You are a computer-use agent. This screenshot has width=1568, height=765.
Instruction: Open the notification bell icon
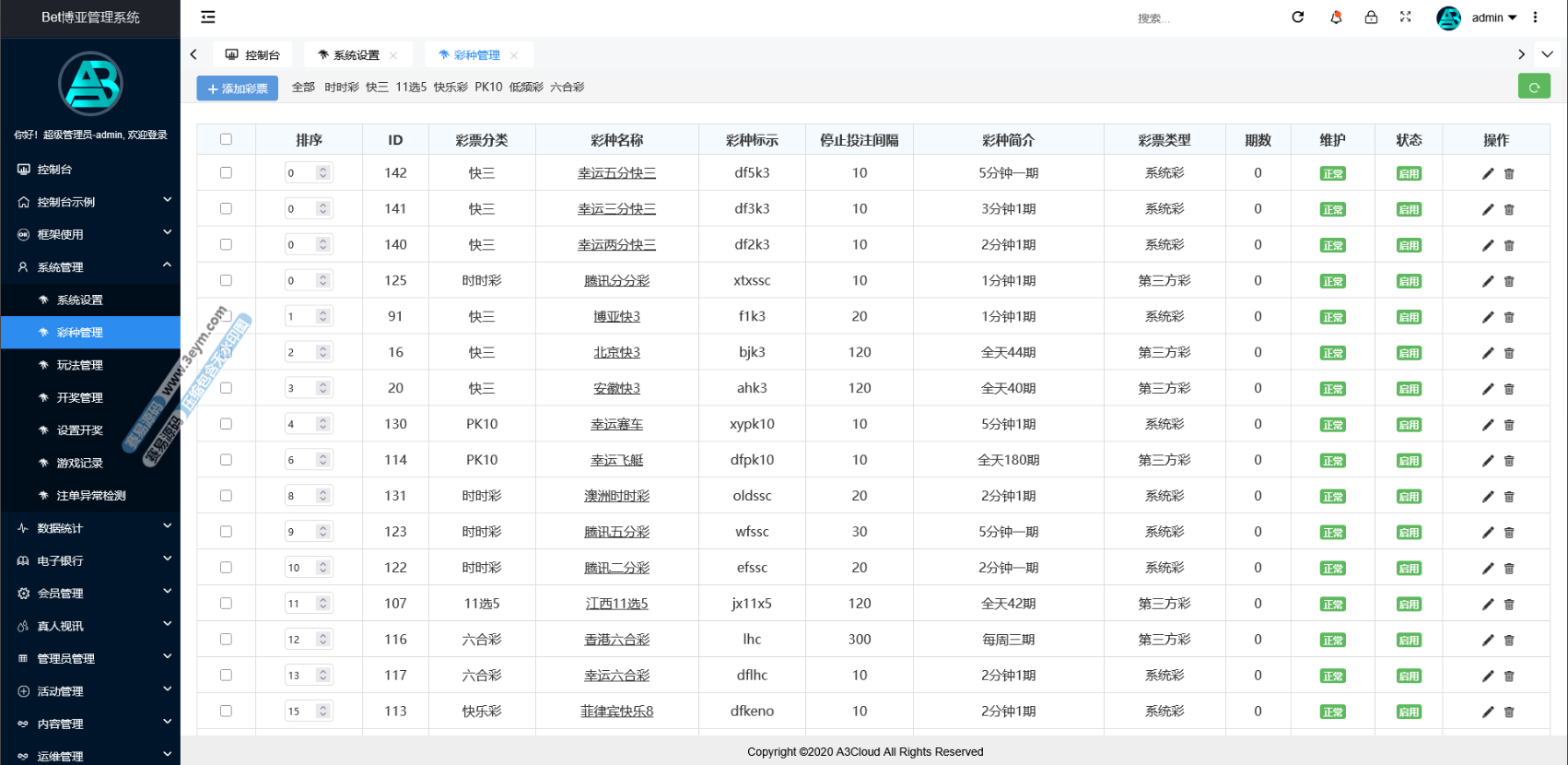tap(1336, 17)
